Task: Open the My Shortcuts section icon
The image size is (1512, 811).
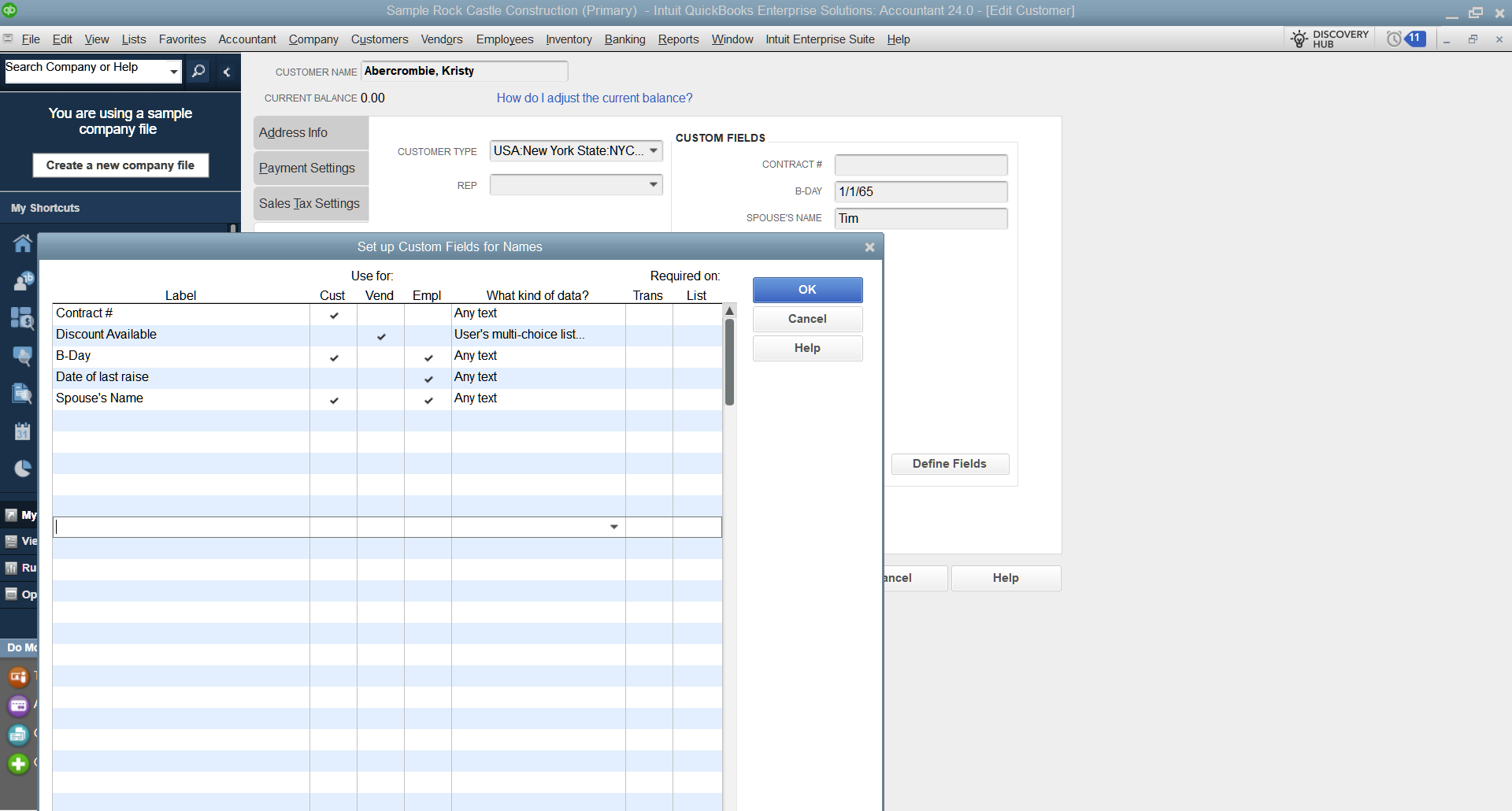Action: coord(11,515)
